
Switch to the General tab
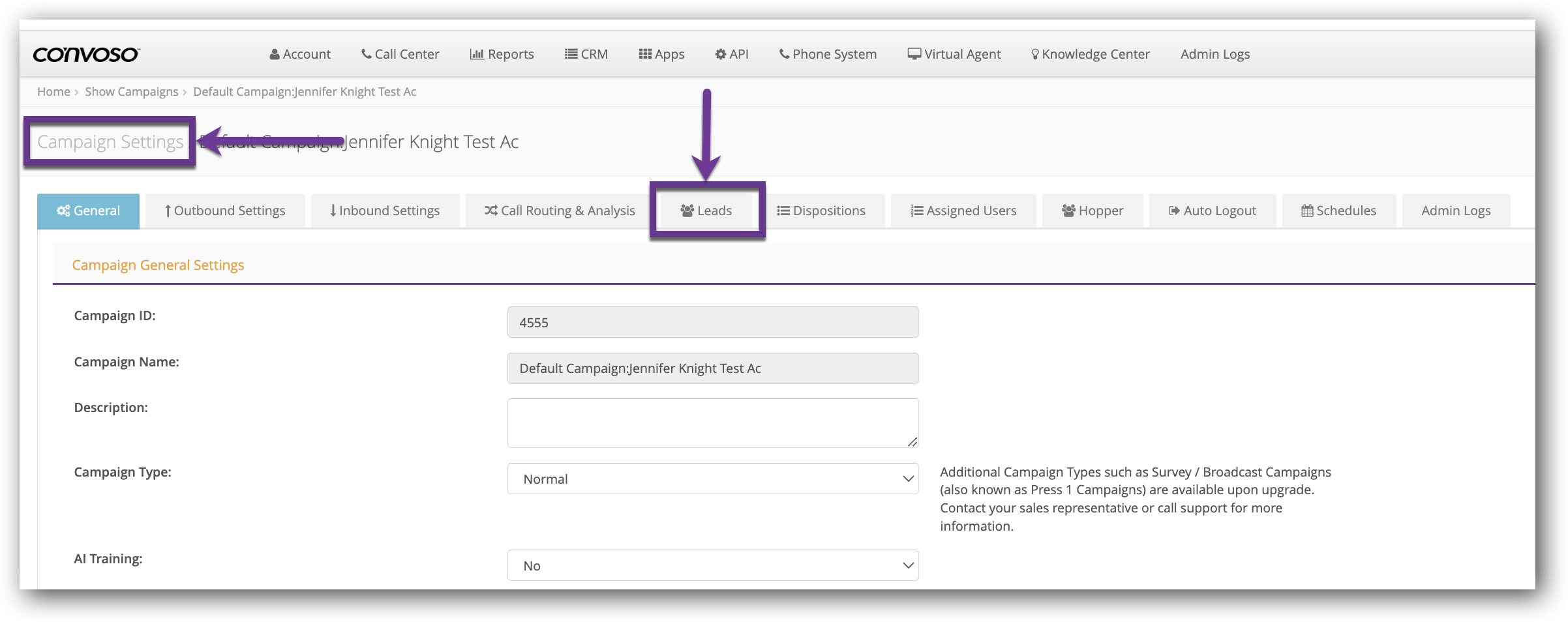(x=88, y=211)
